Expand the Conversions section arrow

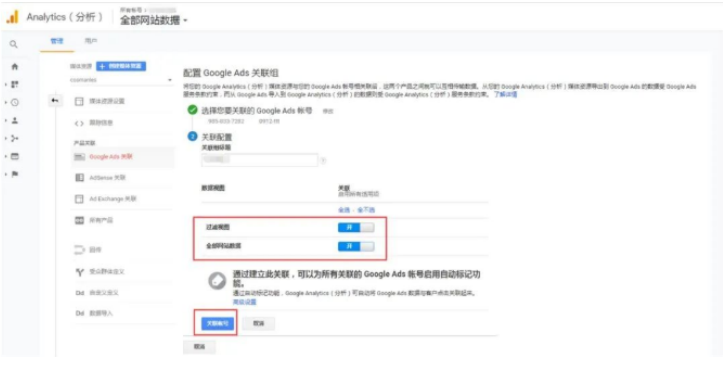click(6, 174)
